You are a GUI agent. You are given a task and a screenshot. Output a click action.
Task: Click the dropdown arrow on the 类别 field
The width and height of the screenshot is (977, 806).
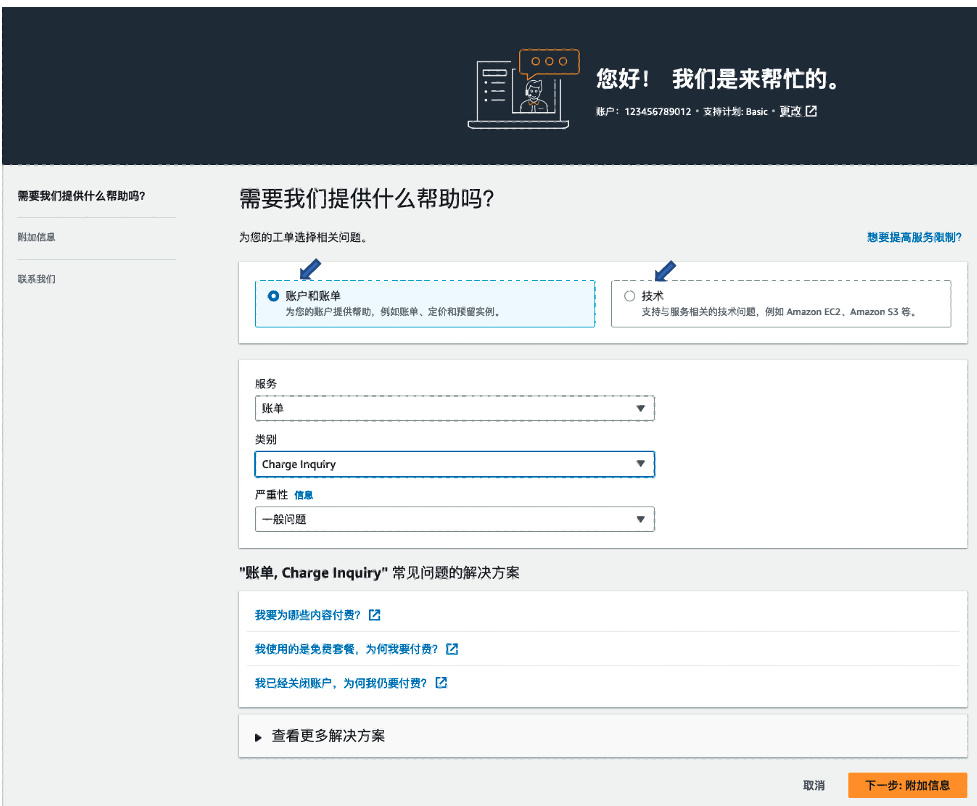641,464
